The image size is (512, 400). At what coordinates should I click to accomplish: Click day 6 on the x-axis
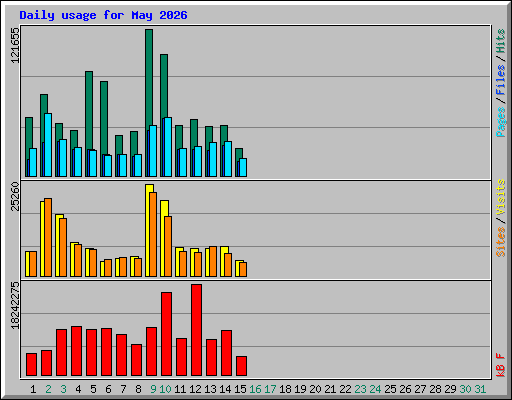108,389
